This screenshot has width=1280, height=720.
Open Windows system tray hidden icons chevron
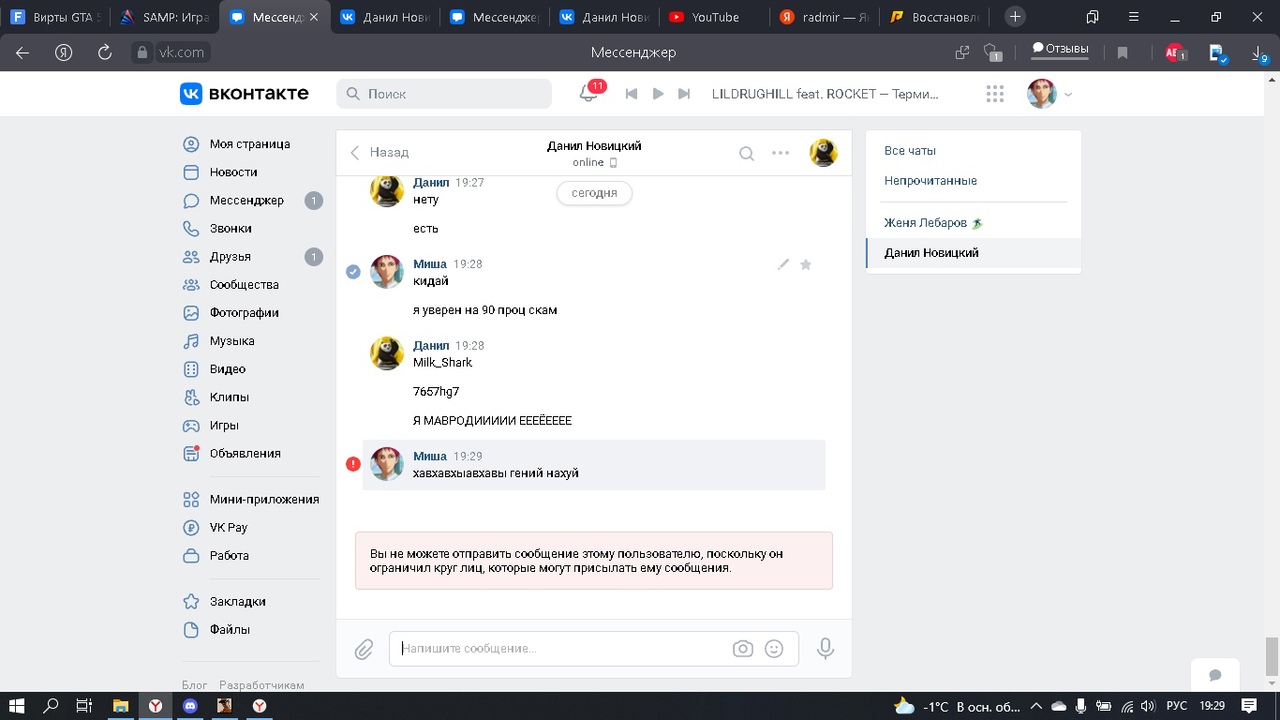[x=1036, y=706]
